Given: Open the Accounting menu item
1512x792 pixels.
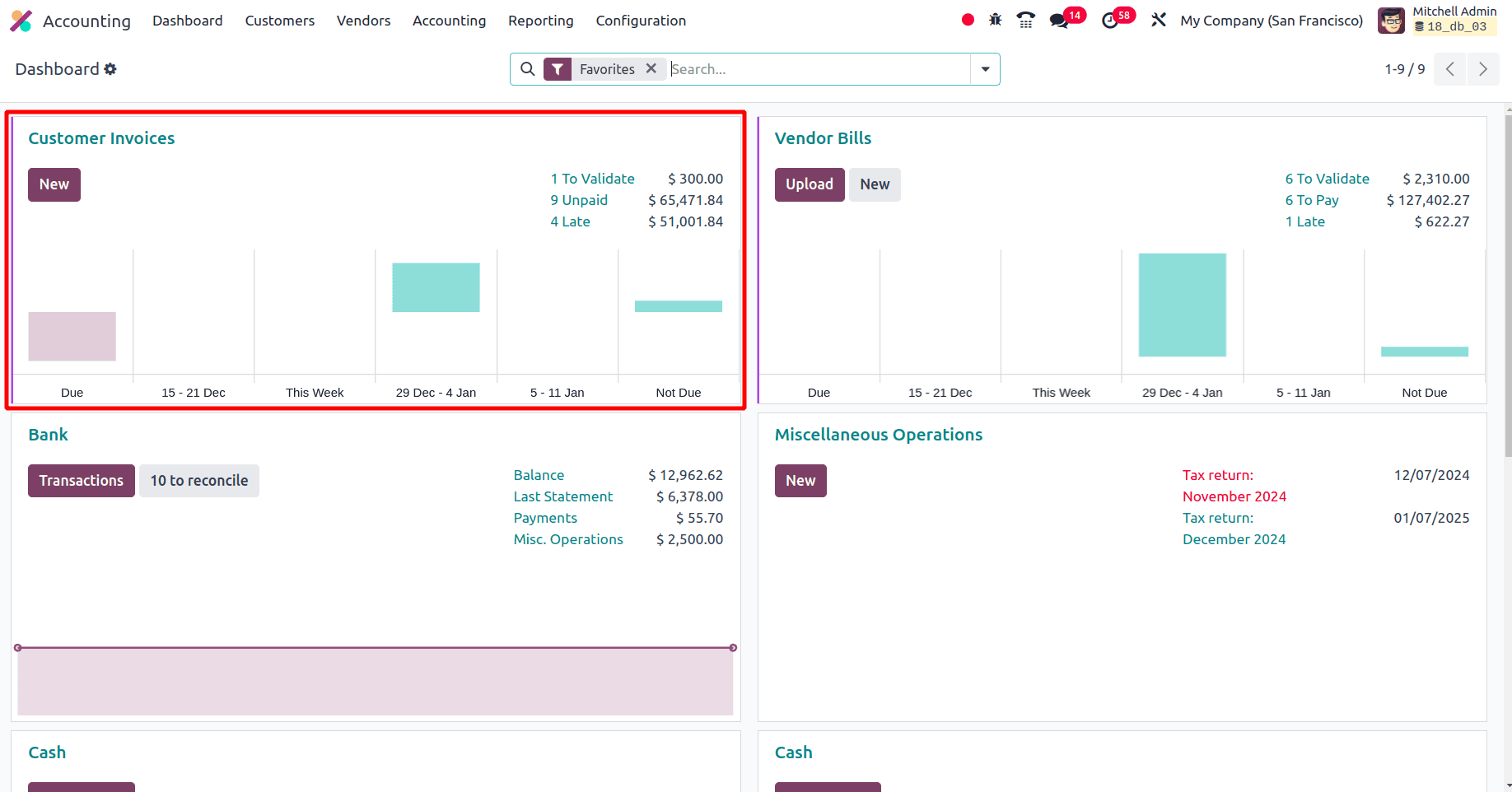Looking at the screenshot, I should pos(450,21).
